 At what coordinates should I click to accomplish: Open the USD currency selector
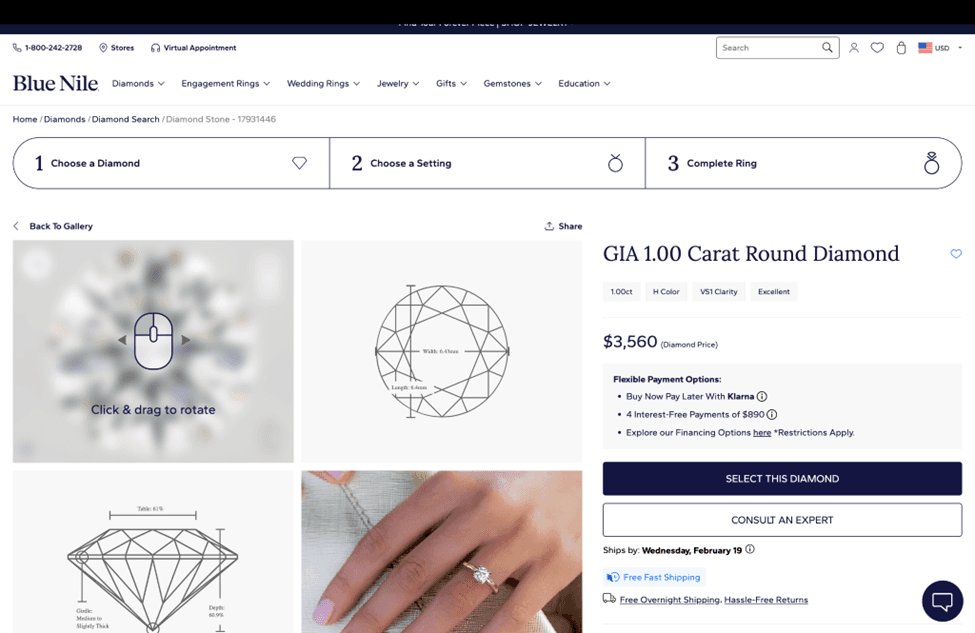[x=940, y=48]
